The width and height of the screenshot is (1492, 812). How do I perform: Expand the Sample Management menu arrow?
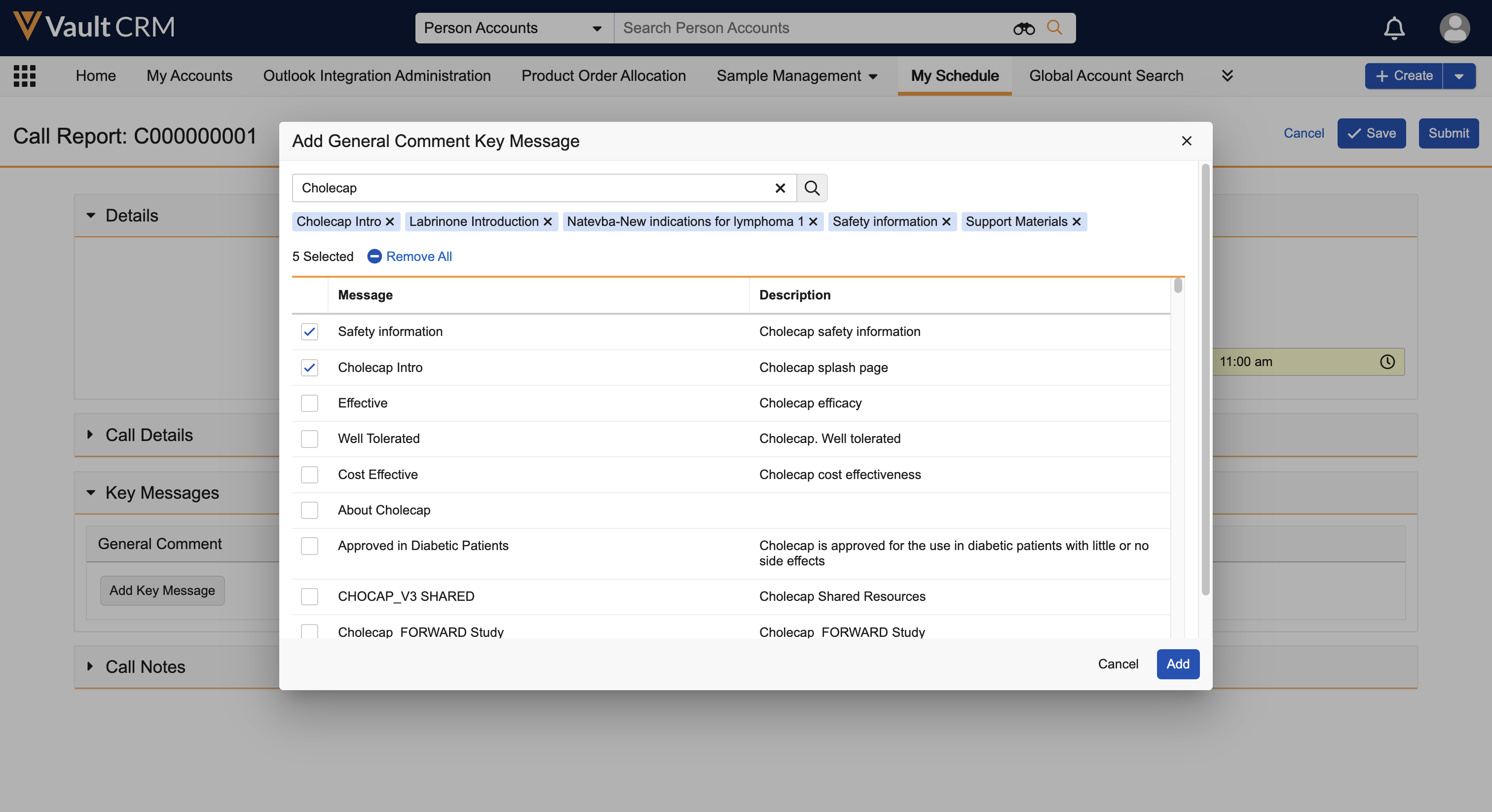[873, 76]
